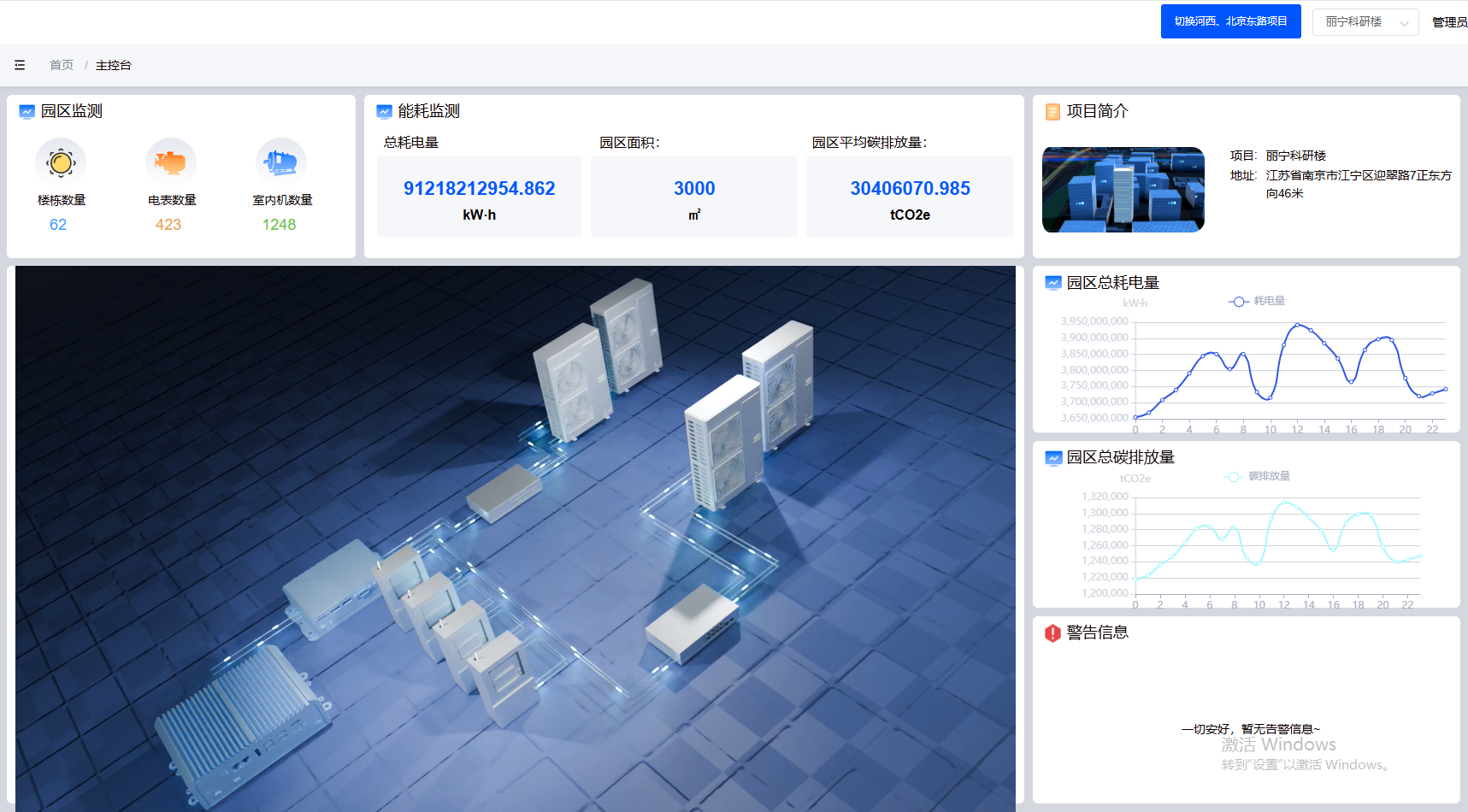1468x812 pixels.
Task: Click the 园区监测 panel header icon
Action: [27, 111]
